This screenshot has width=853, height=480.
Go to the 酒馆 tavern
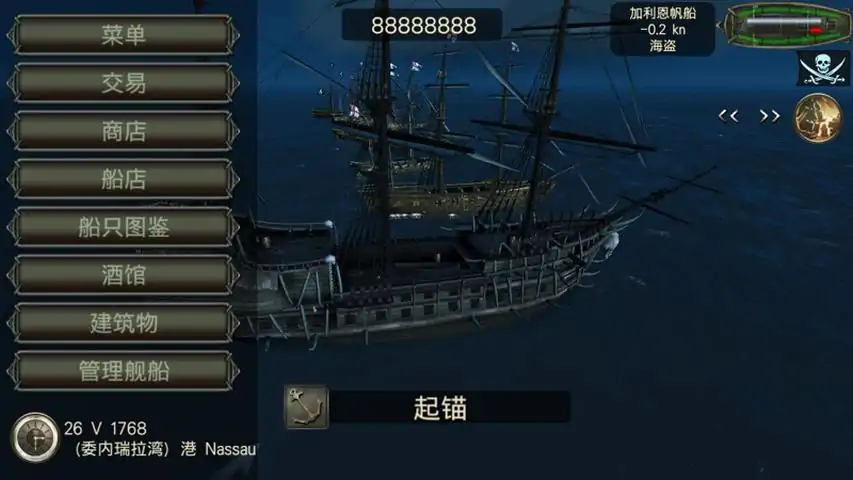coord(123,275)
